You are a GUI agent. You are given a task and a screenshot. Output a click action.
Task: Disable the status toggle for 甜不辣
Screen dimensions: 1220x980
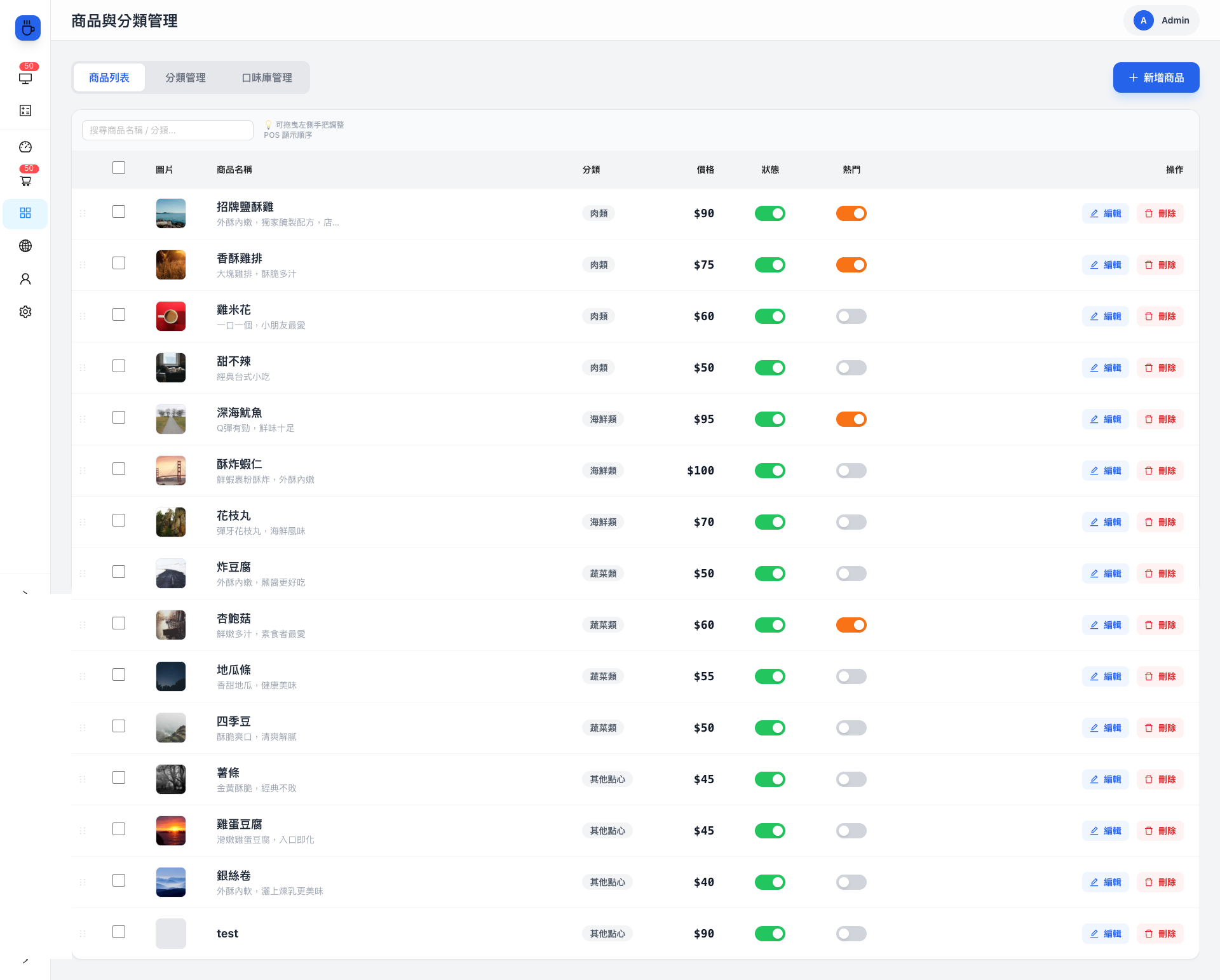point(769,368)
